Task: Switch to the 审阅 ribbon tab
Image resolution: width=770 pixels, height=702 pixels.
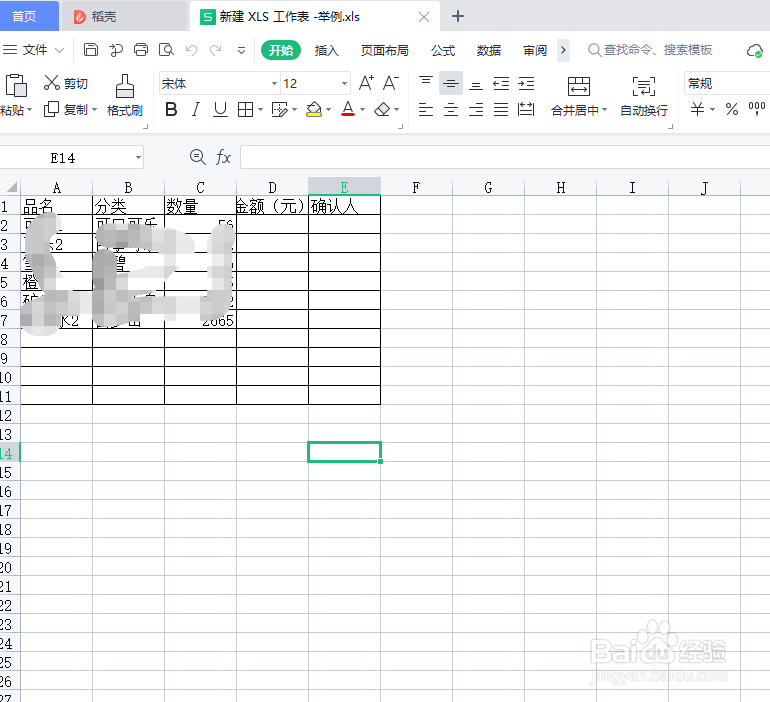Action: click(535, 50)
